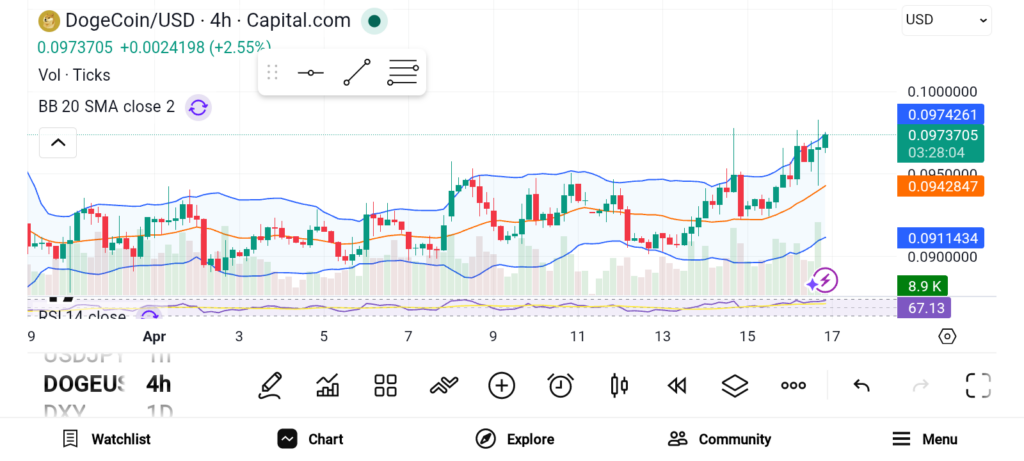Viewport: 1024px width, 461px height.
Task: Collapse the indicator legend with chevron
Action: pos(58,143)
